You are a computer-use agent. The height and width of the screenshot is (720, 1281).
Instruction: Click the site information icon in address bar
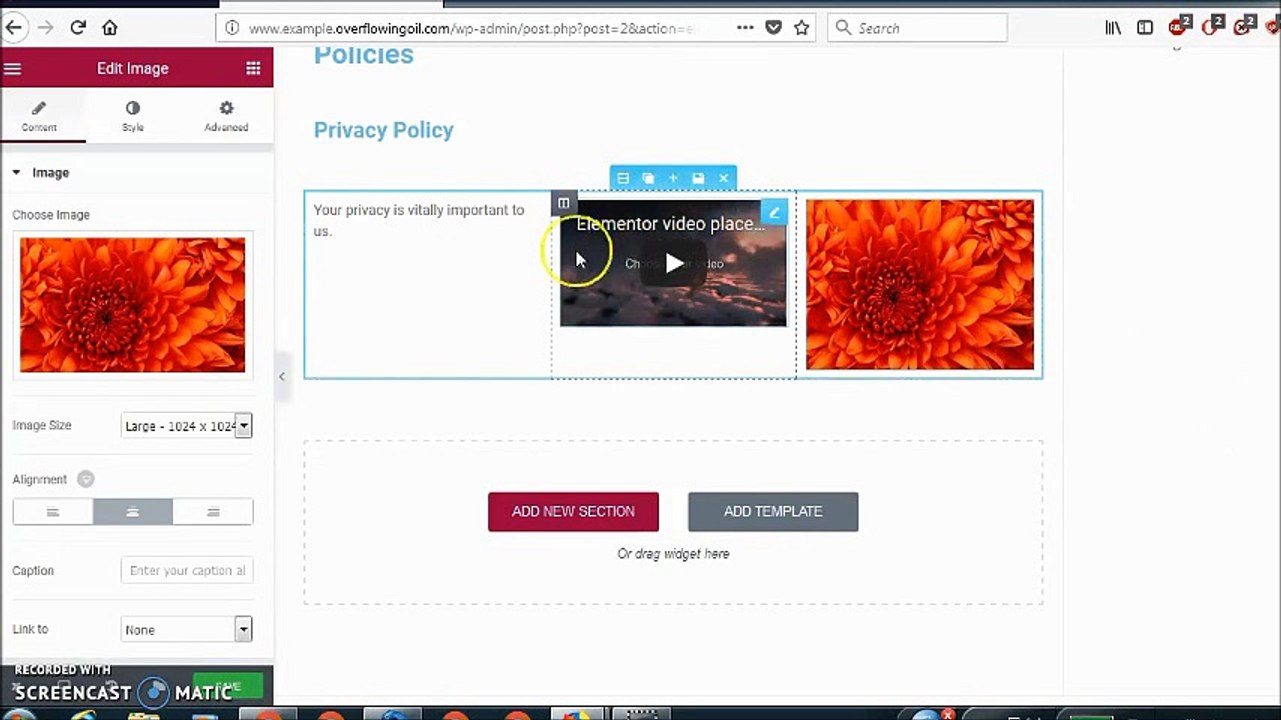coord(232,28)
